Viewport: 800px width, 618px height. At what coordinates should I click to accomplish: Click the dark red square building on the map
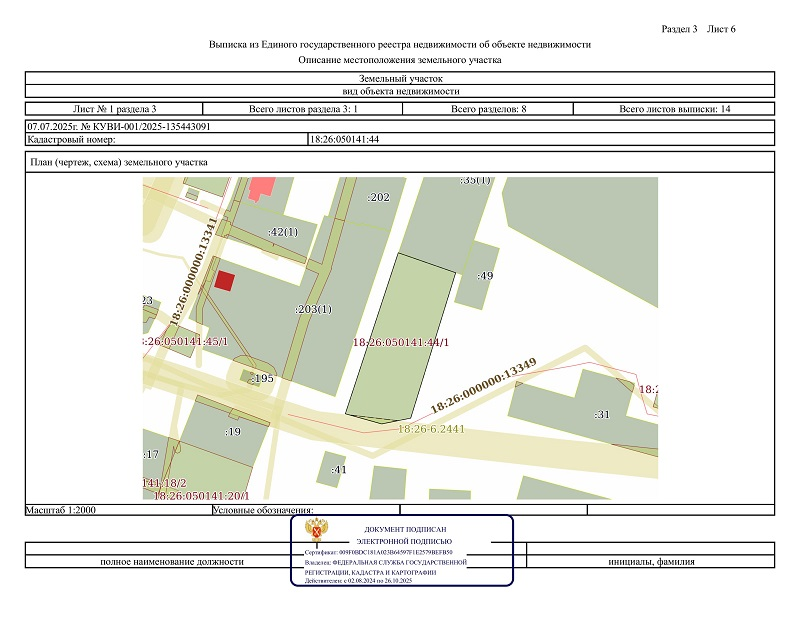click(225, 280)
